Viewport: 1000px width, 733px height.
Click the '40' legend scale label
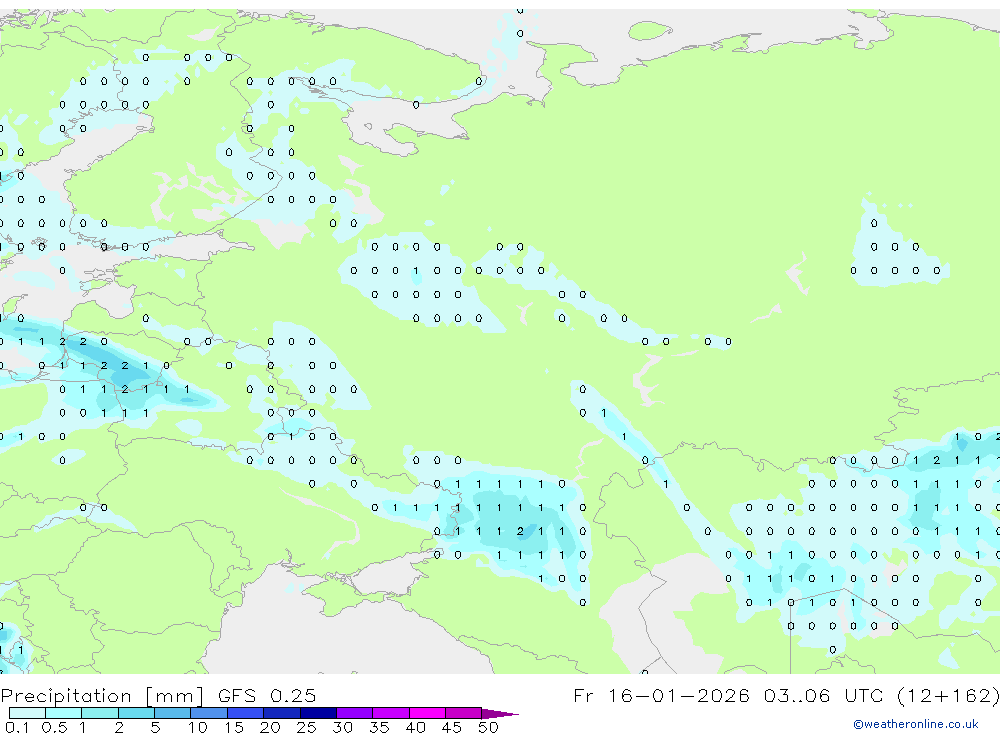point(416,727)
